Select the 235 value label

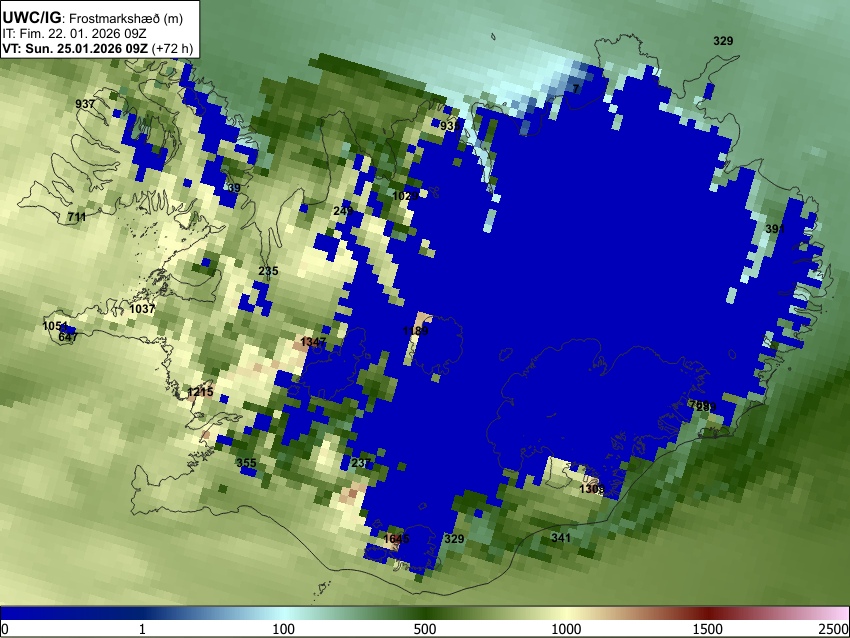[x=268, y=271]
